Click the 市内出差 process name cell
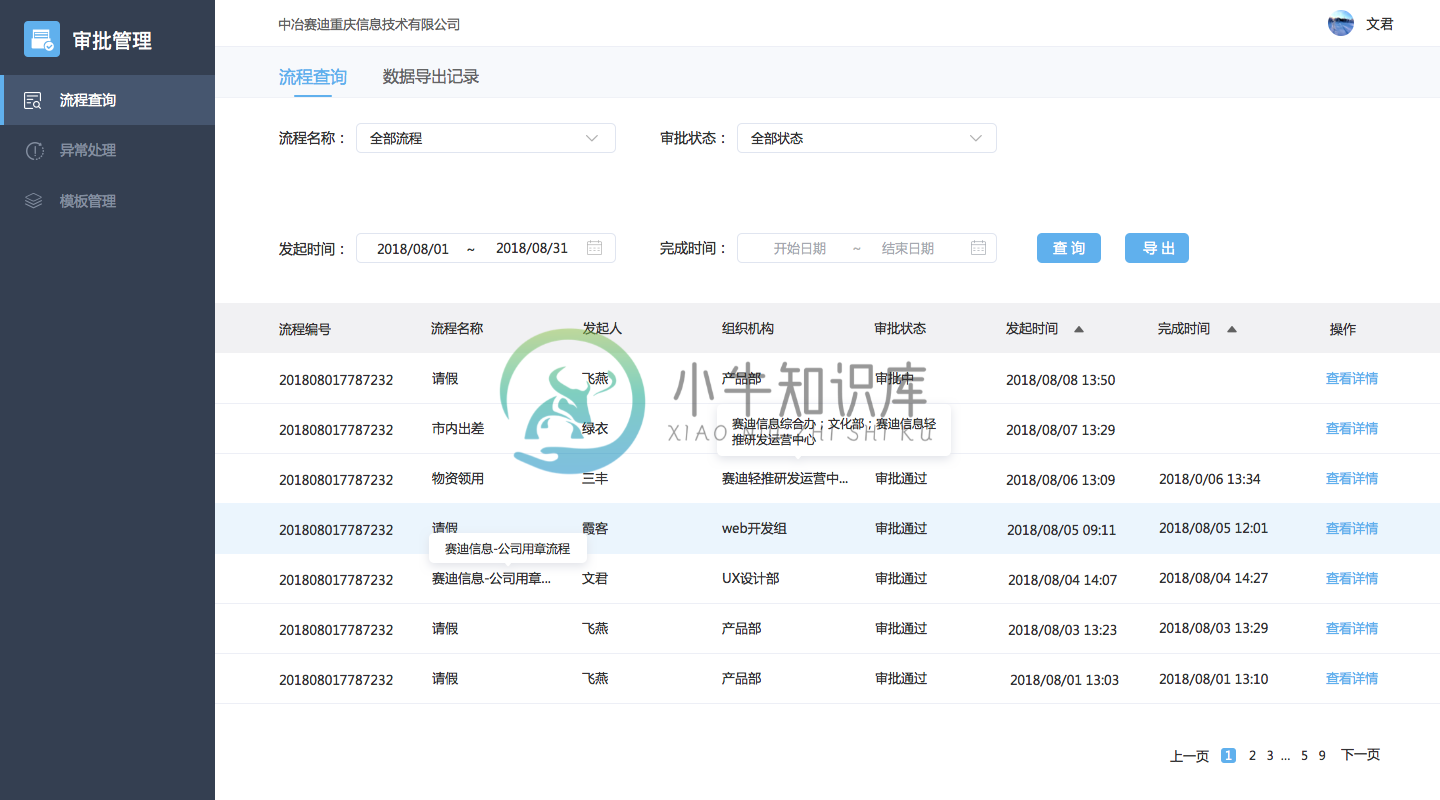 [458, 429]
